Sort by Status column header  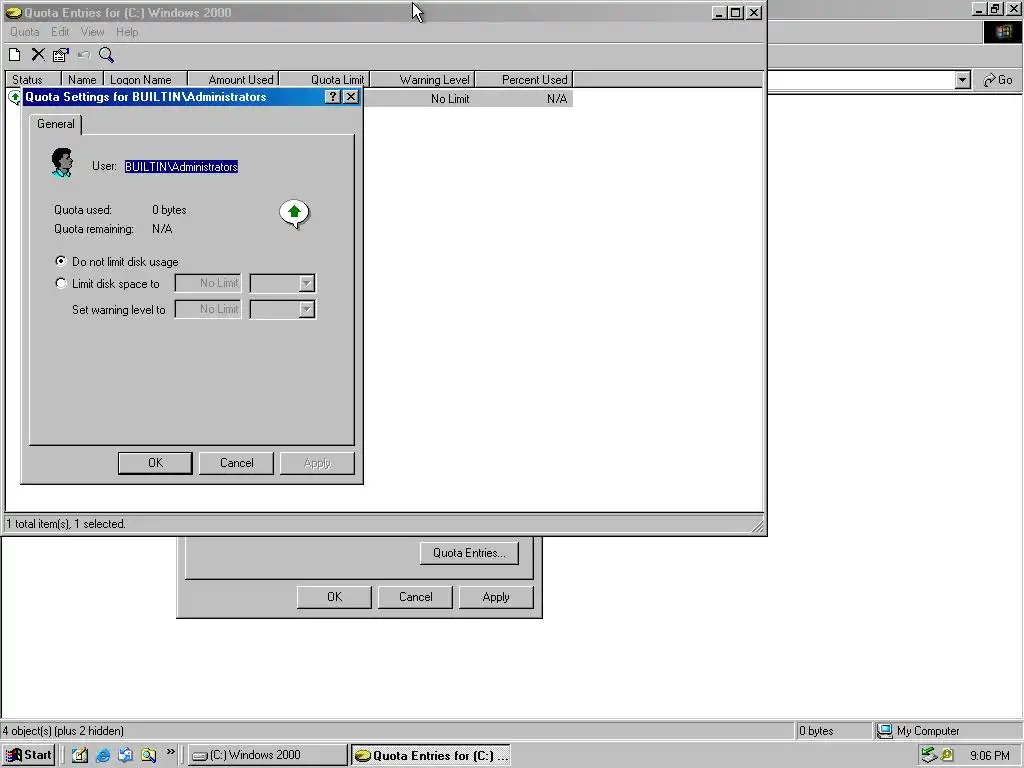(33, 80)
